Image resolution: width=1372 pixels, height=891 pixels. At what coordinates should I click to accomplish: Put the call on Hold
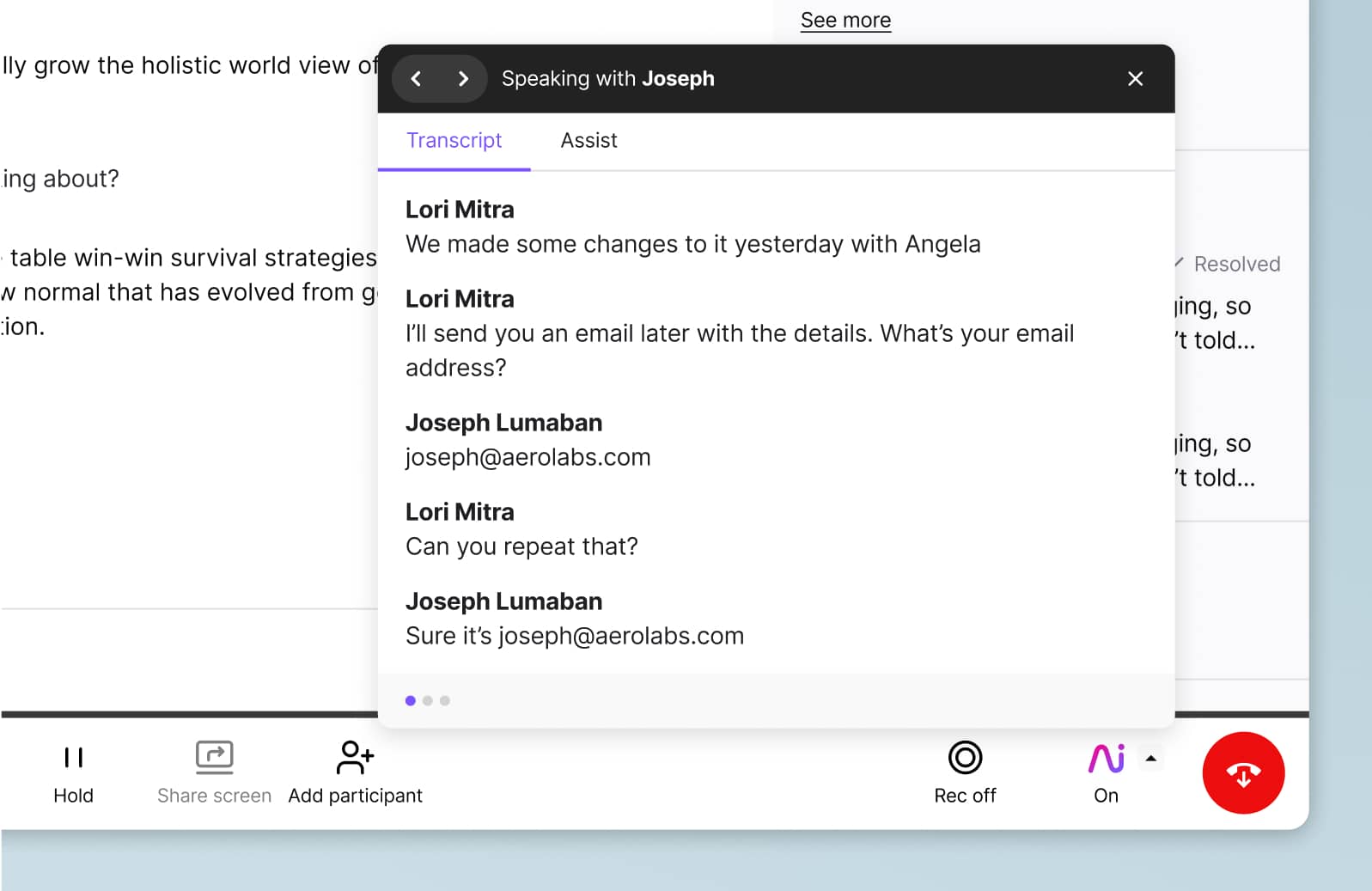pyautogui.click(x=74, y=772)
